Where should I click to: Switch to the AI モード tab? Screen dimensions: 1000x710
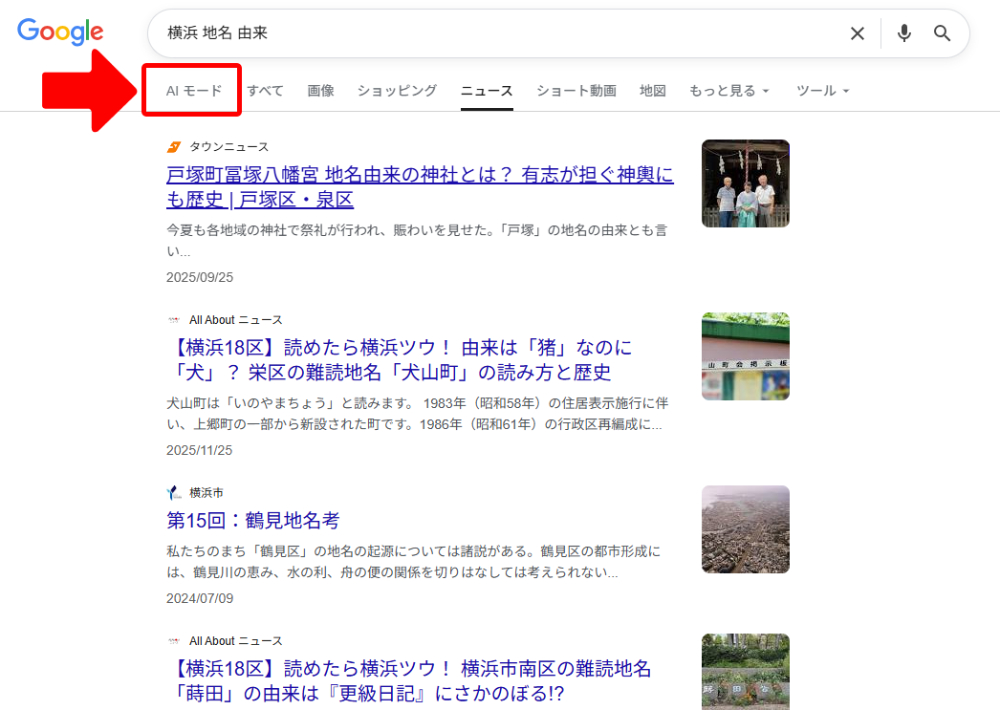click(191, 90)
